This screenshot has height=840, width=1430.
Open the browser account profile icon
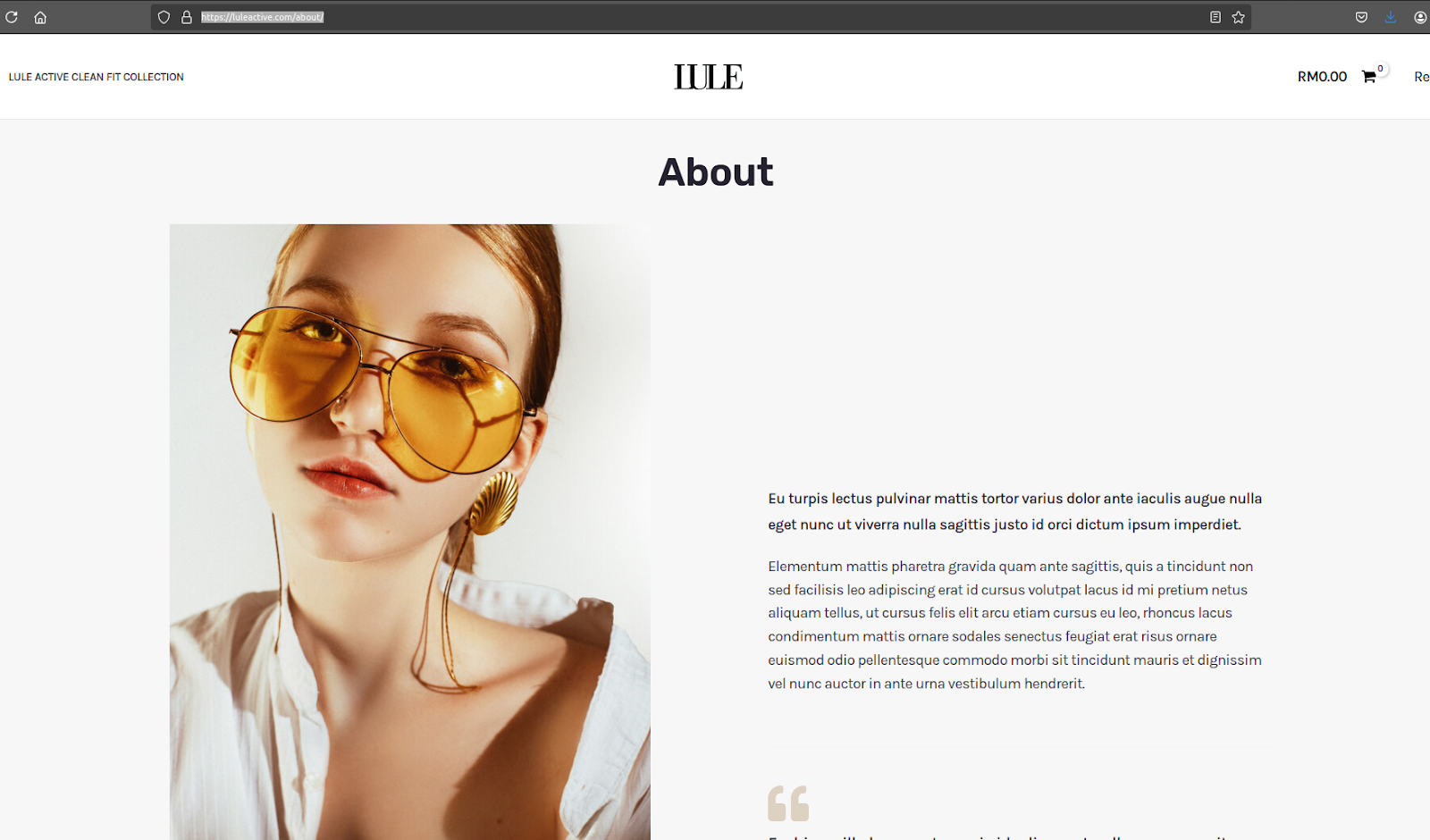pyautogui.click(x=1420, y=17)
